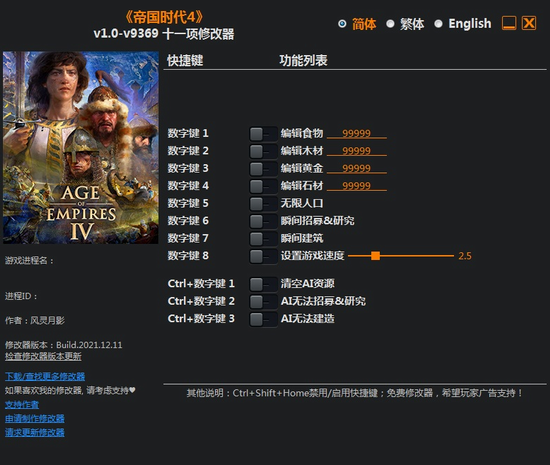Toggle the 设置游戏速度 game speed switch
The width and height of the screenshot is (550, 465).
(x=263, y=256)
